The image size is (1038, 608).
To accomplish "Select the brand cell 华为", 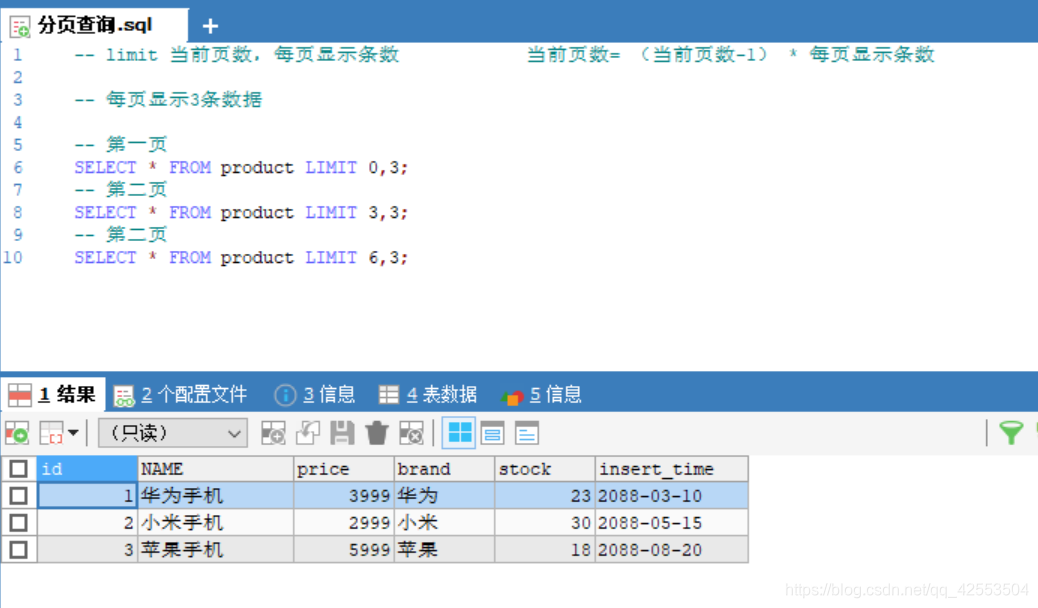I will pos(445,495).
